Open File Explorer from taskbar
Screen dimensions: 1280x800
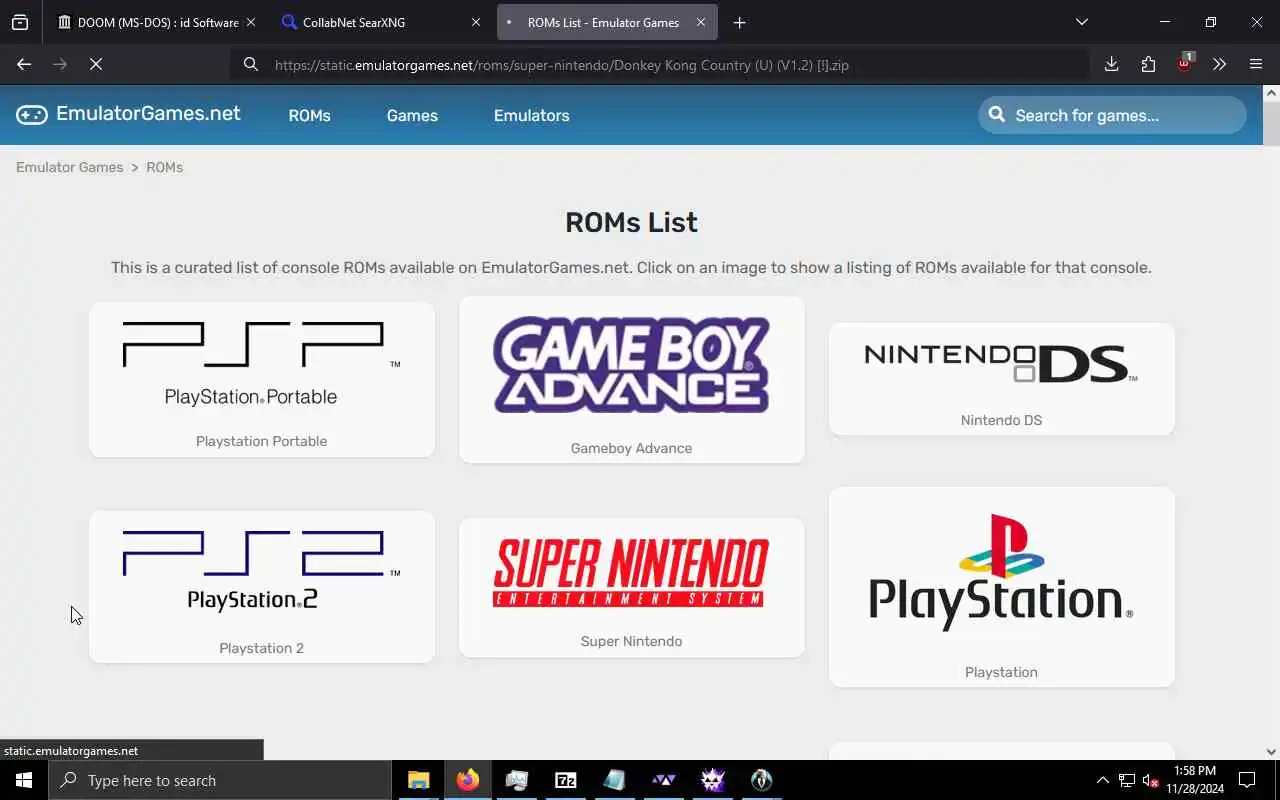(x=418, y=780)
